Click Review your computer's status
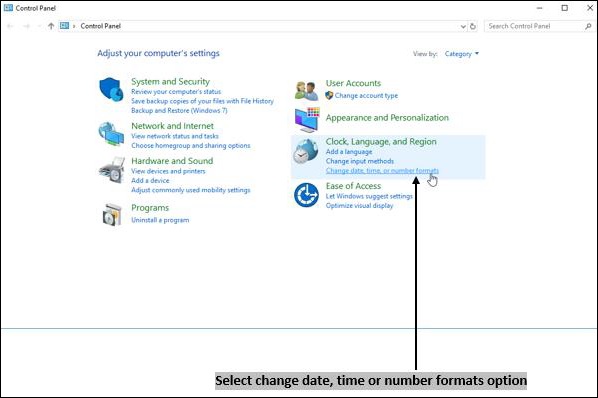The image size is (598, 398). coord(176,92)
